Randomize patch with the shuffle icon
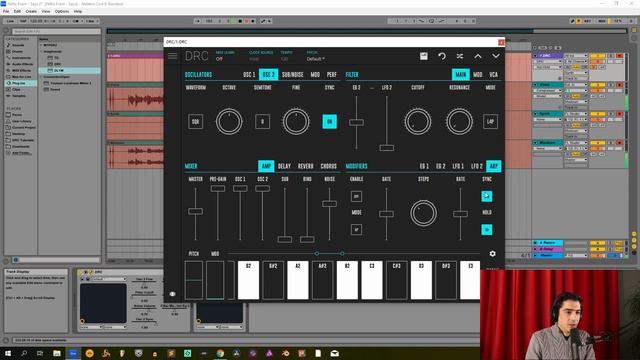This screenshot has height=360, width=640. pyautogui.click(x=460, y=56)
